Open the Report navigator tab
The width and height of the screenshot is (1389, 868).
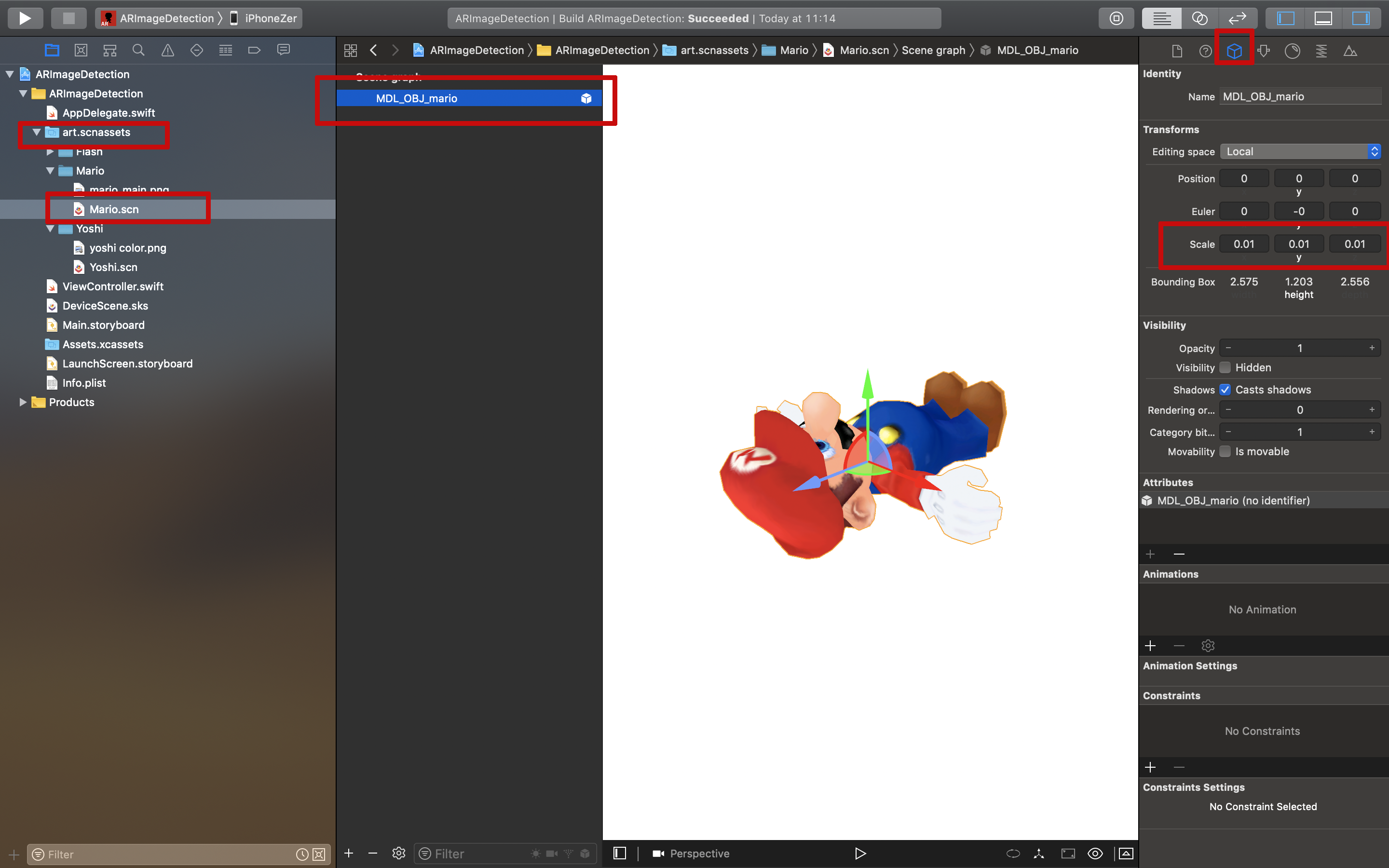pyautogui.click(x=284, y=51)
